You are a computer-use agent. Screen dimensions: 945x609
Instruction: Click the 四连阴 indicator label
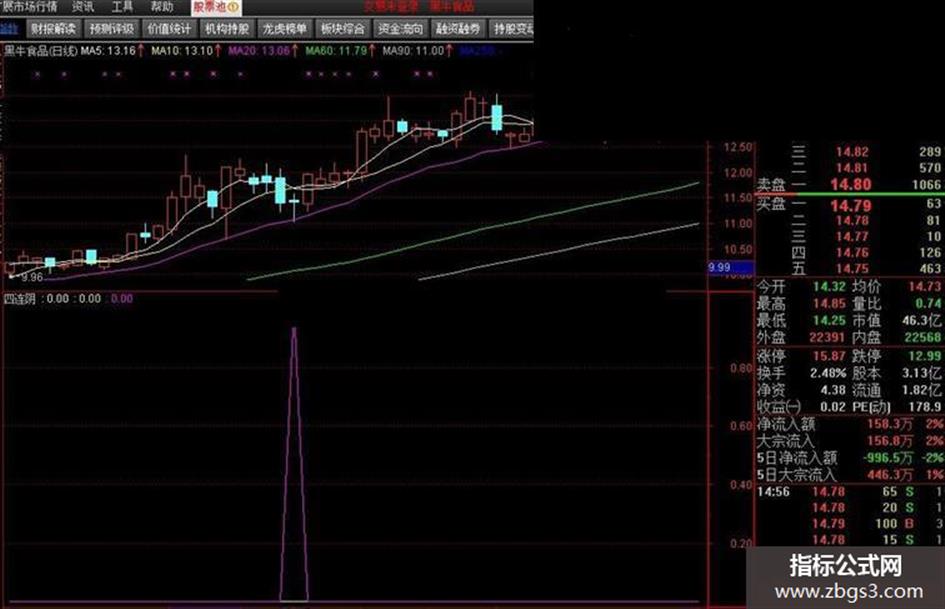pos(20,298)
